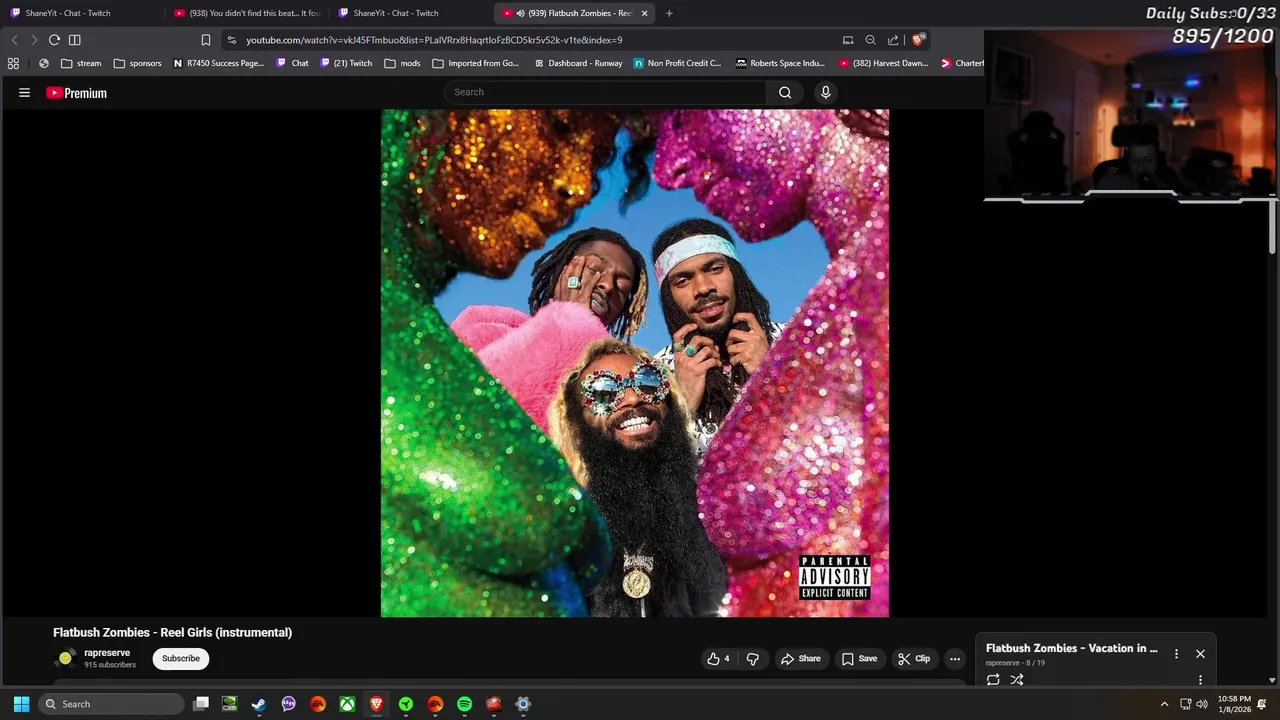Open the playlist second more-options dots

(1200, 680)
